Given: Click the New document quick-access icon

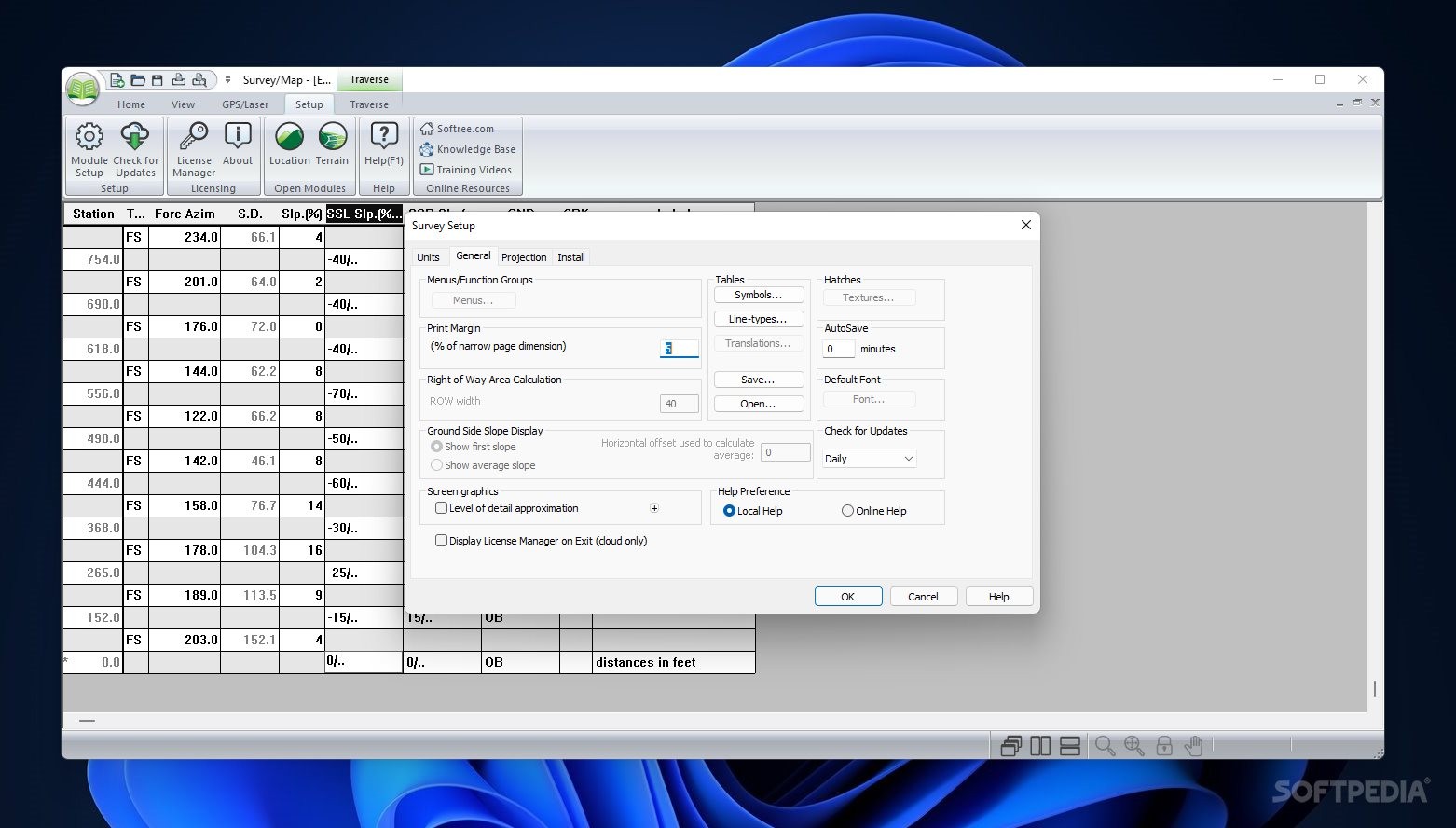Looking at the screenshot, I should pos(117,80).
